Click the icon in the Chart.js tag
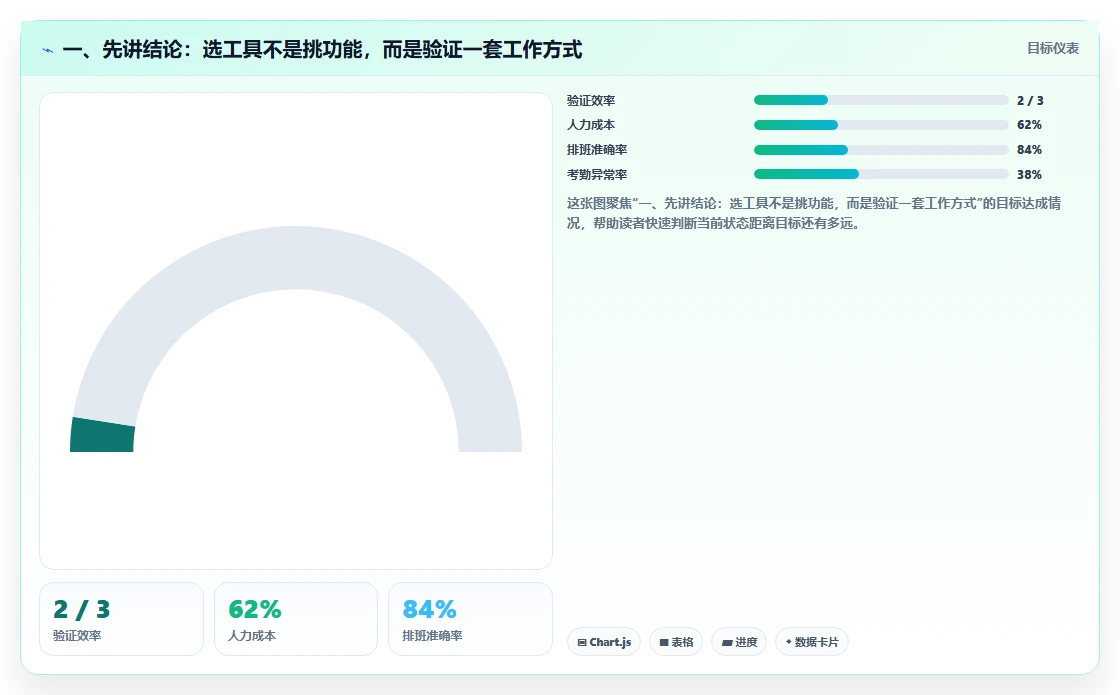Screen dimensions: 1120x695 581,643
